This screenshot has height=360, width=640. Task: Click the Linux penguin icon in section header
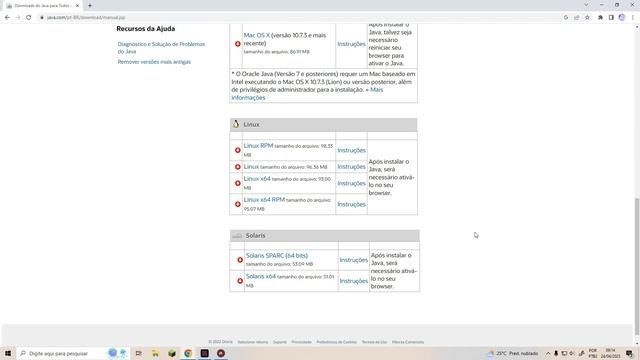point(236,124)
